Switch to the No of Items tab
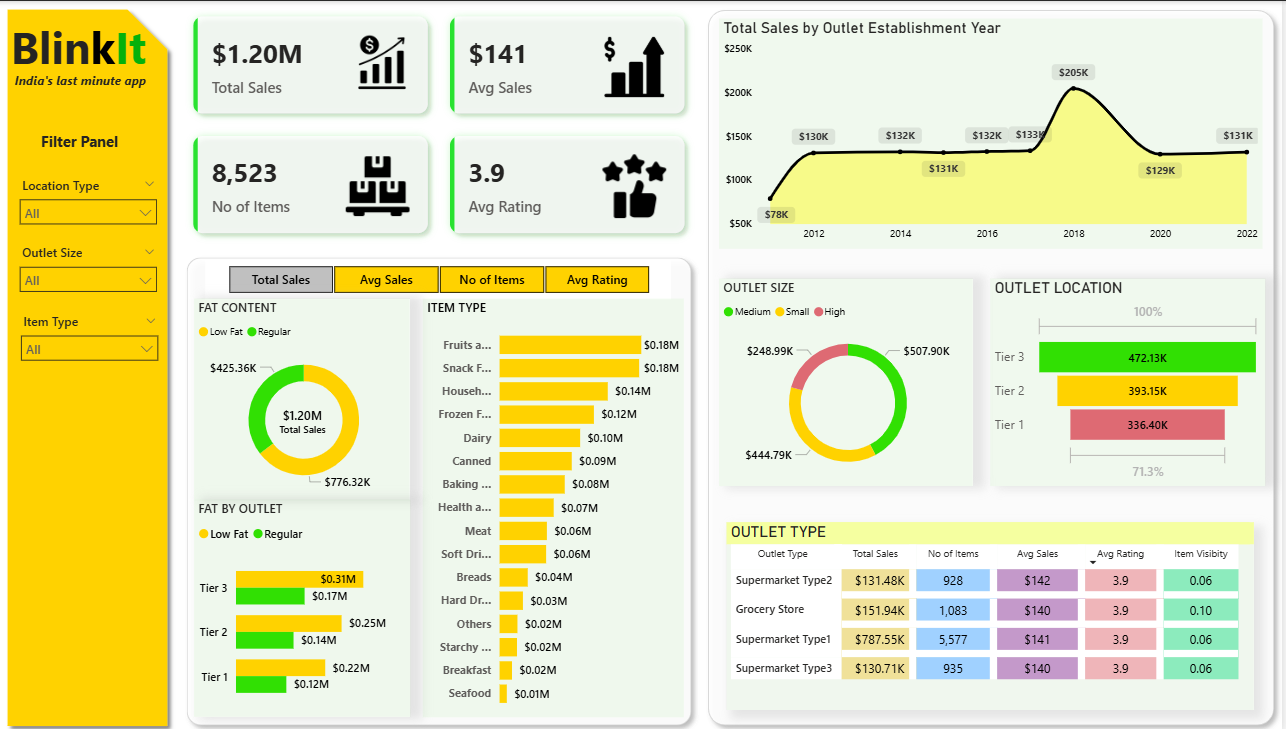 click(x=492, y=280)
